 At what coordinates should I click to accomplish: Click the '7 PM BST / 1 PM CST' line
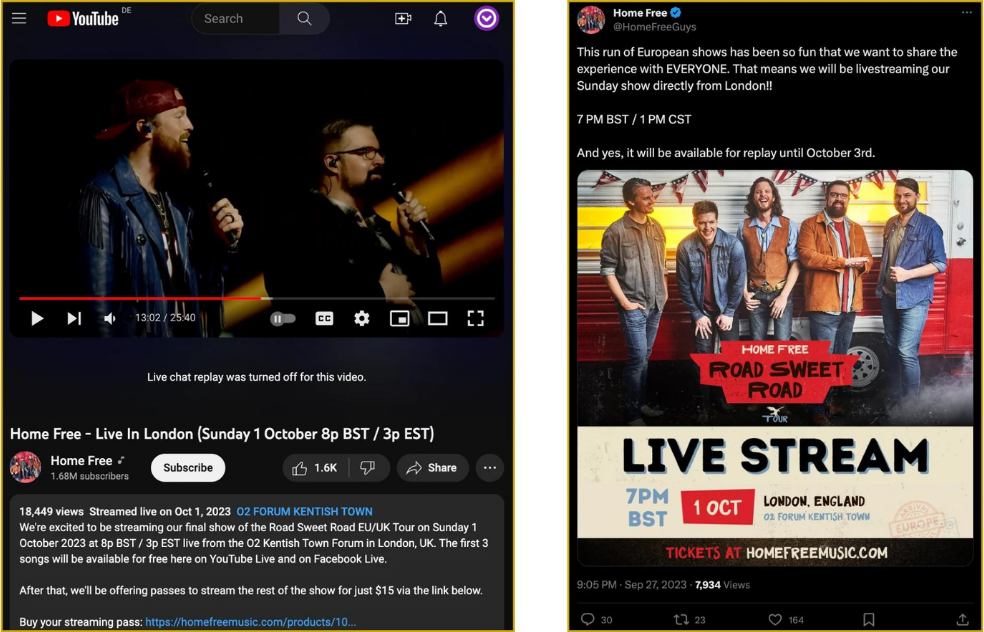pos(634,119)
